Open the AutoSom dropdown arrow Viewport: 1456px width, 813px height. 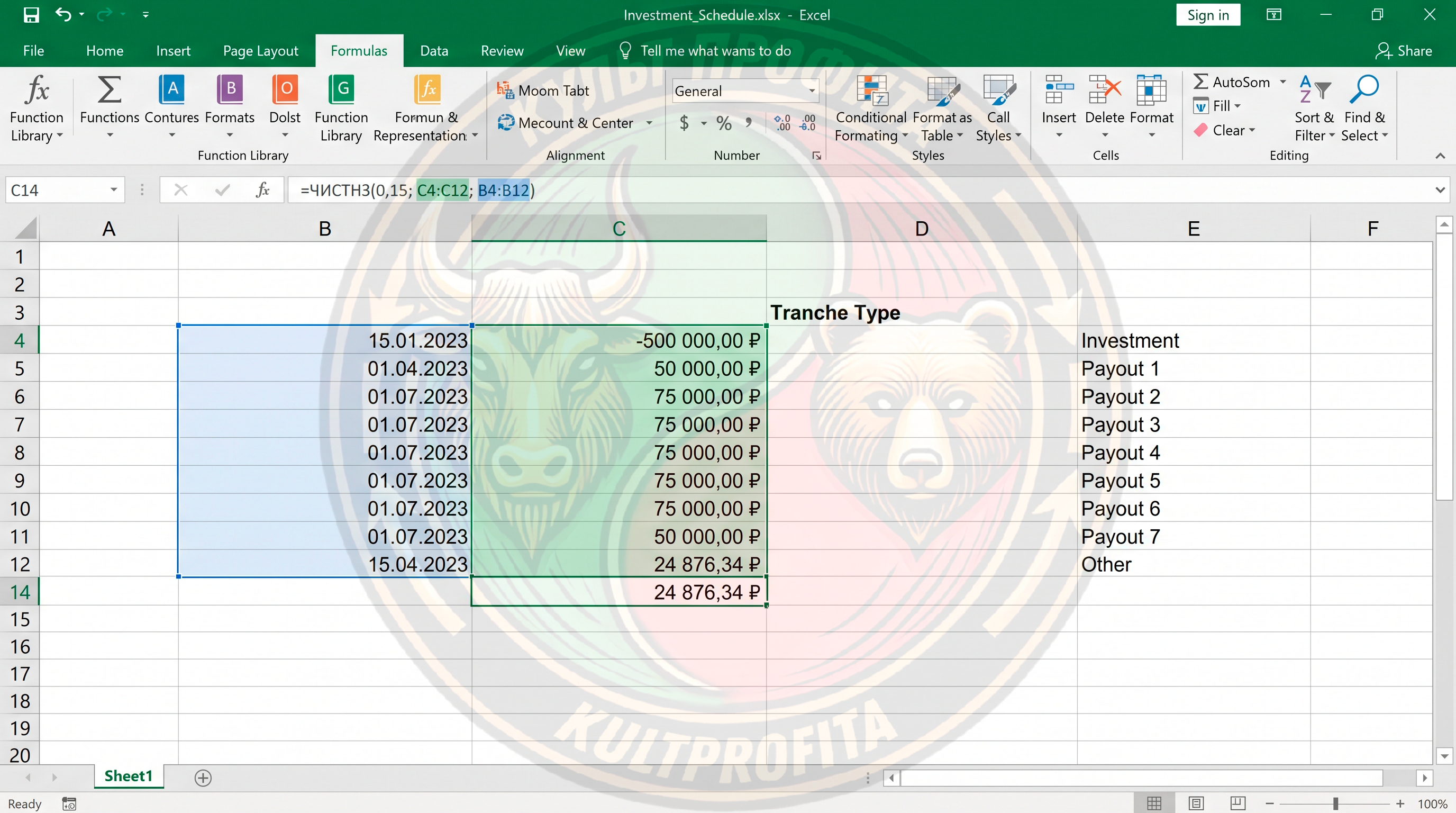pos(1283,82)
